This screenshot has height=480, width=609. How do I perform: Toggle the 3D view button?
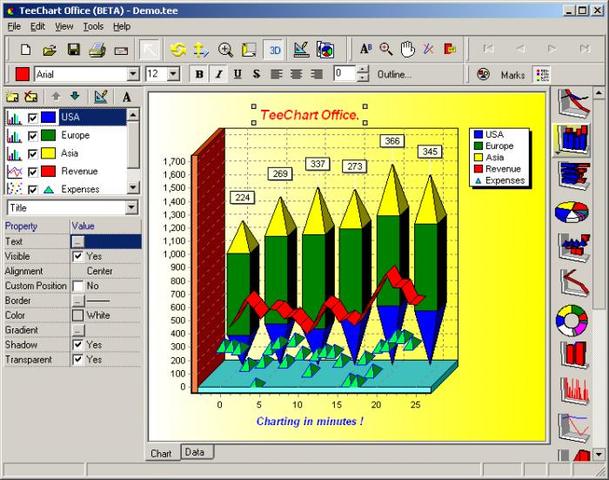click(x=274, y=50)
